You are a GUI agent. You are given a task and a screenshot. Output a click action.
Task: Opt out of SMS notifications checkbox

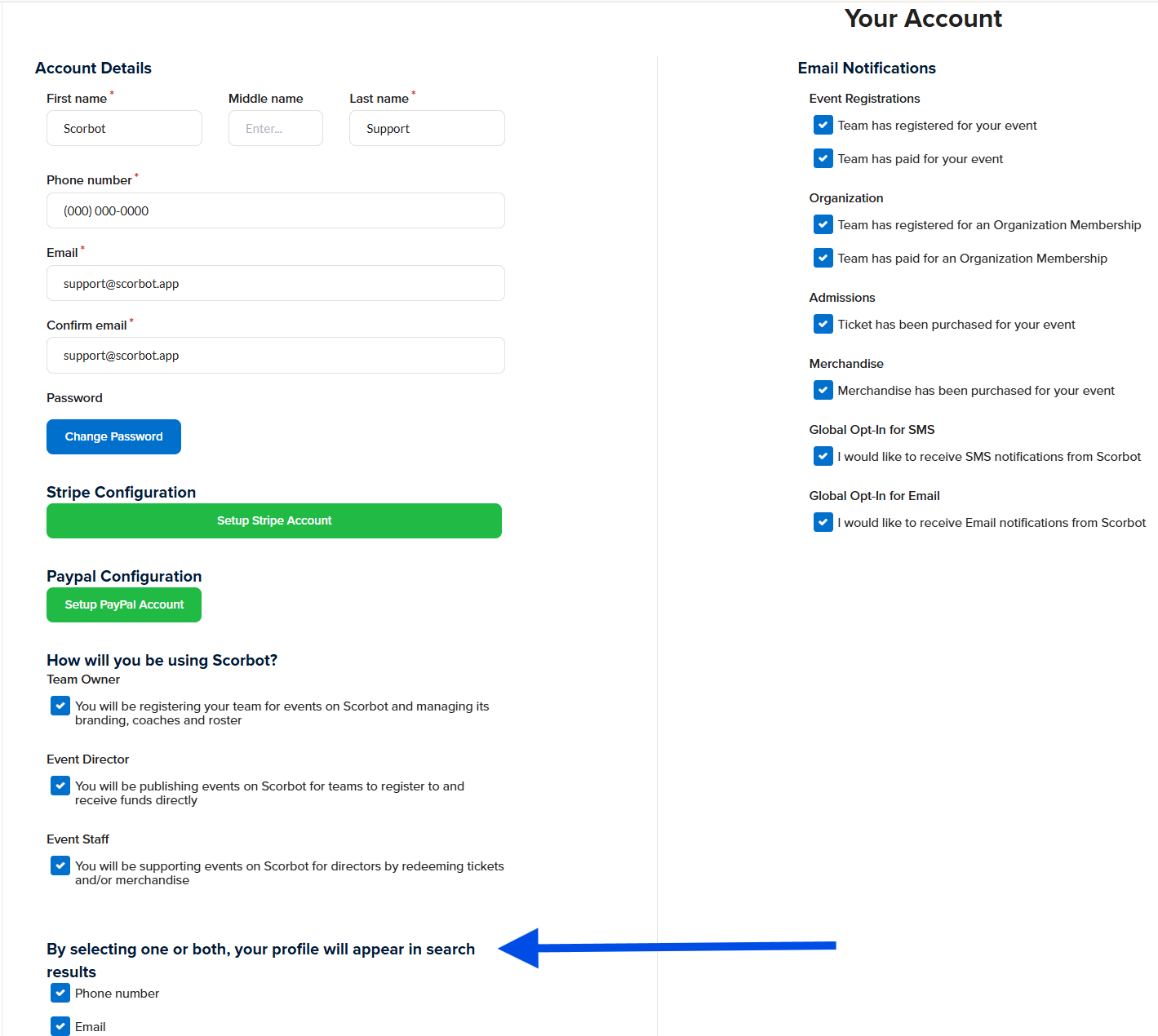tap(823, 457)
